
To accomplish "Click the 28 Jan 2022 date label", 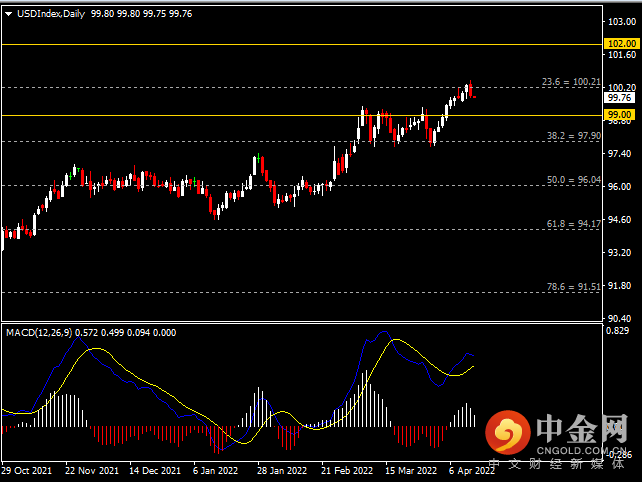I will pyautogui.click(x=282, y=471).
